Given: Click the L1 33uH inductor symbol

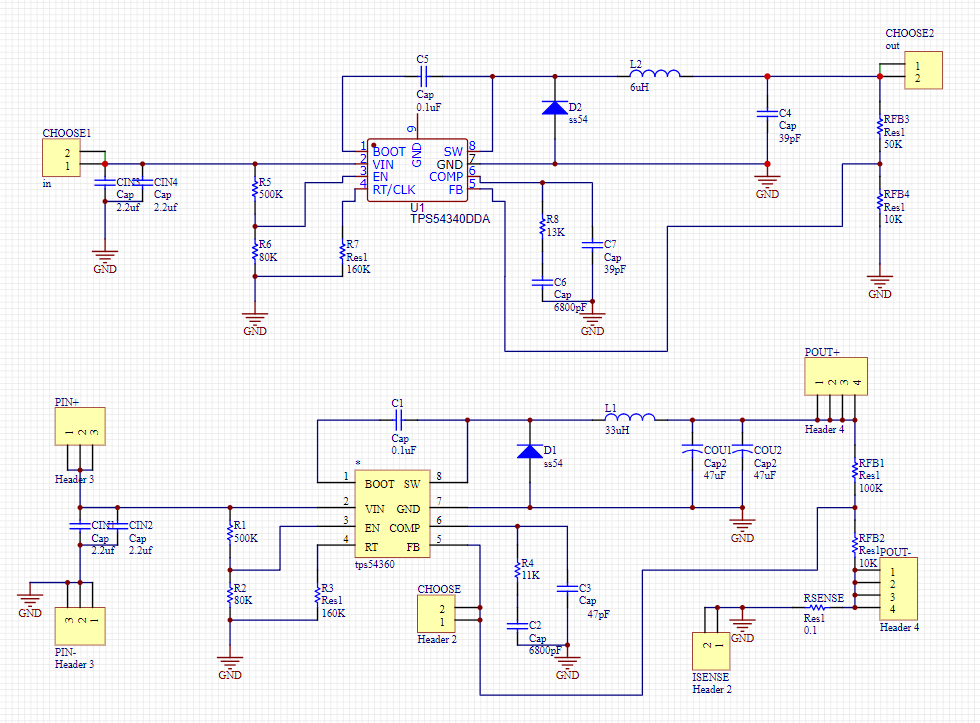Looking at the screenshot, I should [630, 417].
